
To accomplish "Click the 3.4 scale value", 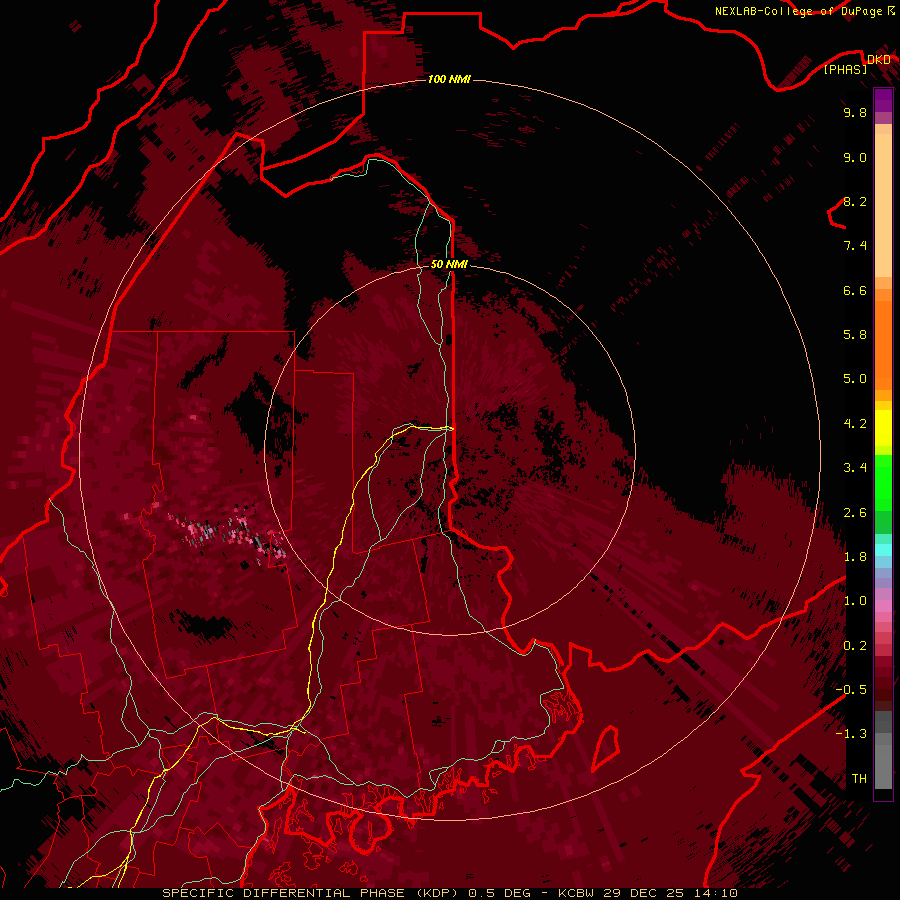I will [855, 468].
